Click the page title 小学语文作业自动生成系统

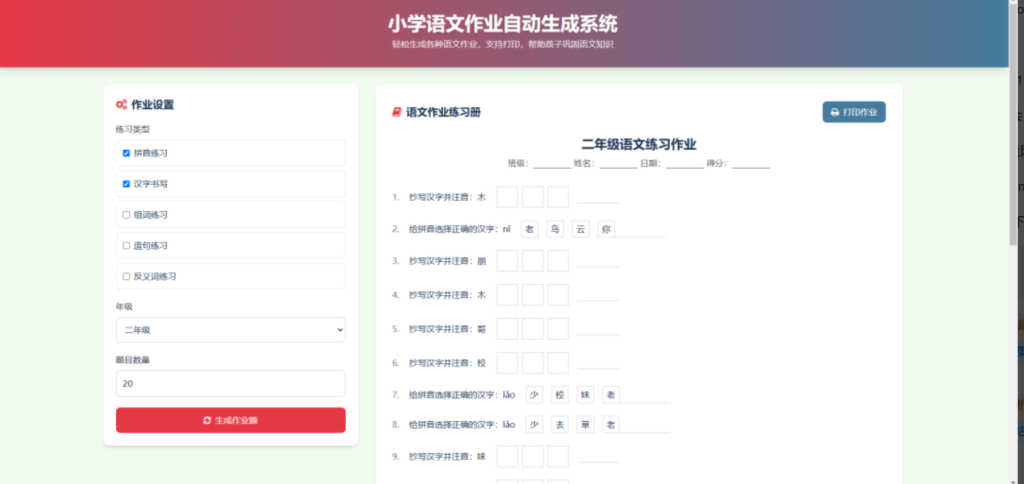pos(503,24)
